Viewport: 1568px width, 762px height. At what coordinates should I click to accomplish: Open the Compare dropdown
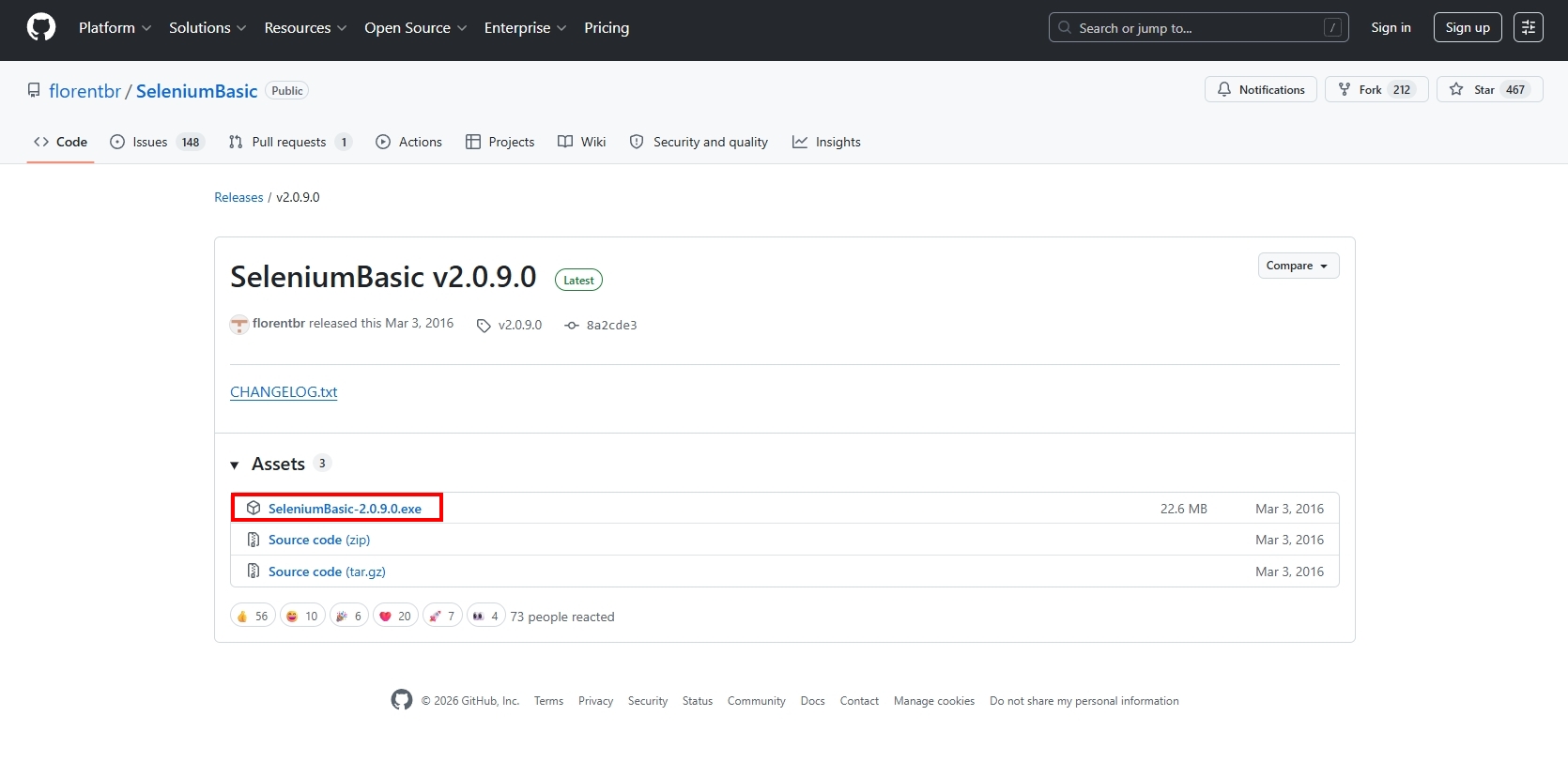(x=1299, y=266)
